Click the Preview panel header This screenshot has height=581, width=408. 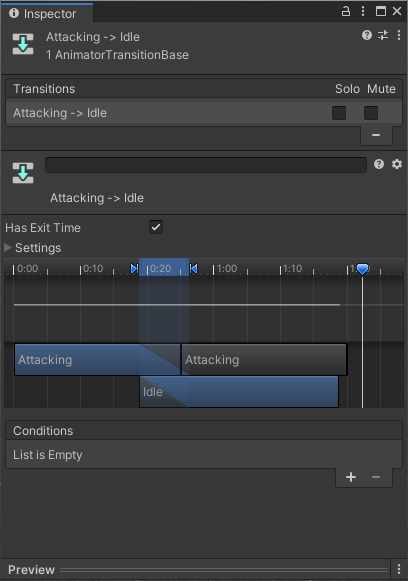(x=195, y=570)
